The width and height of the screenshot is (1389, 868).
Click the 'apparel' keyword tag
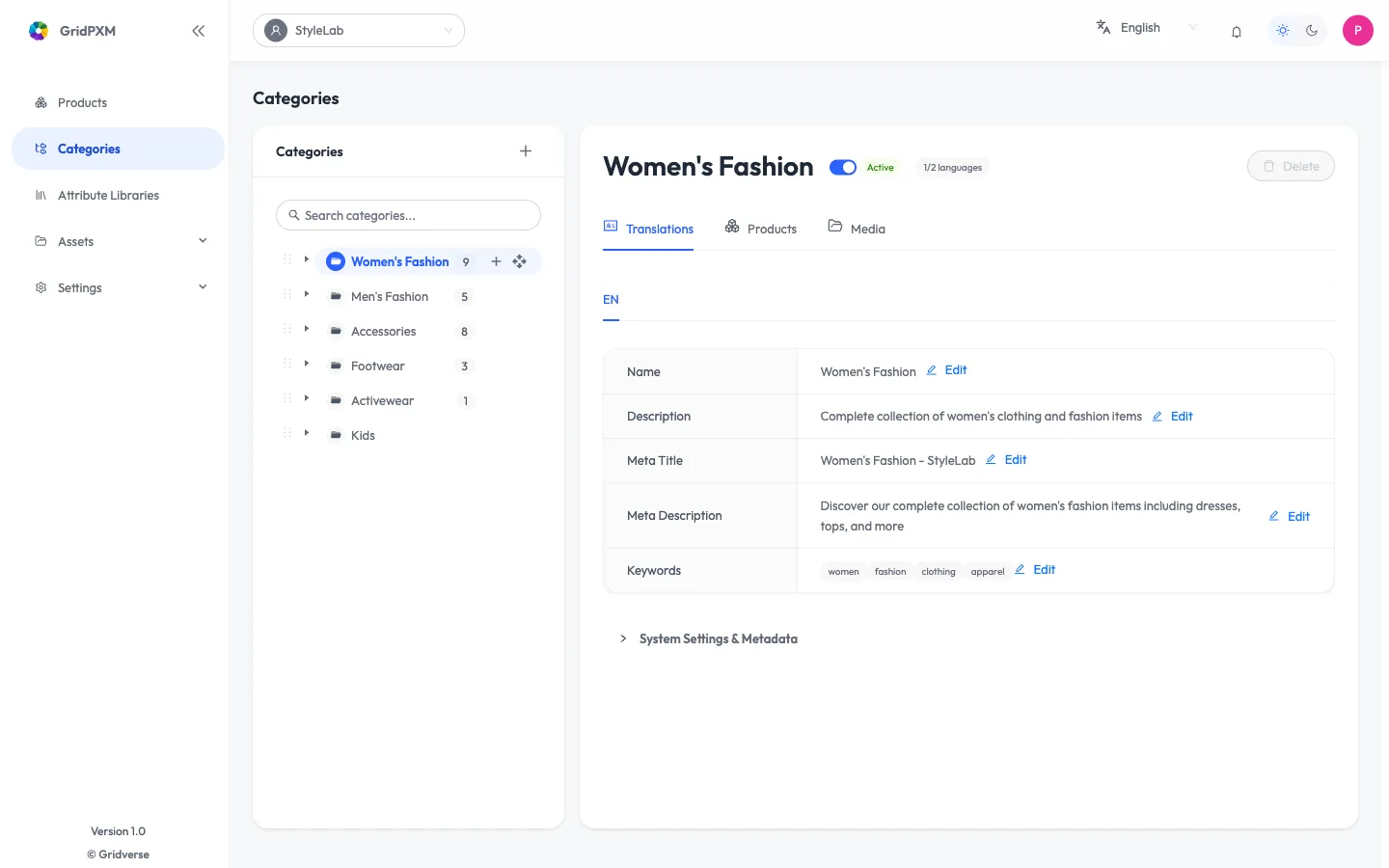coord(988,572)
